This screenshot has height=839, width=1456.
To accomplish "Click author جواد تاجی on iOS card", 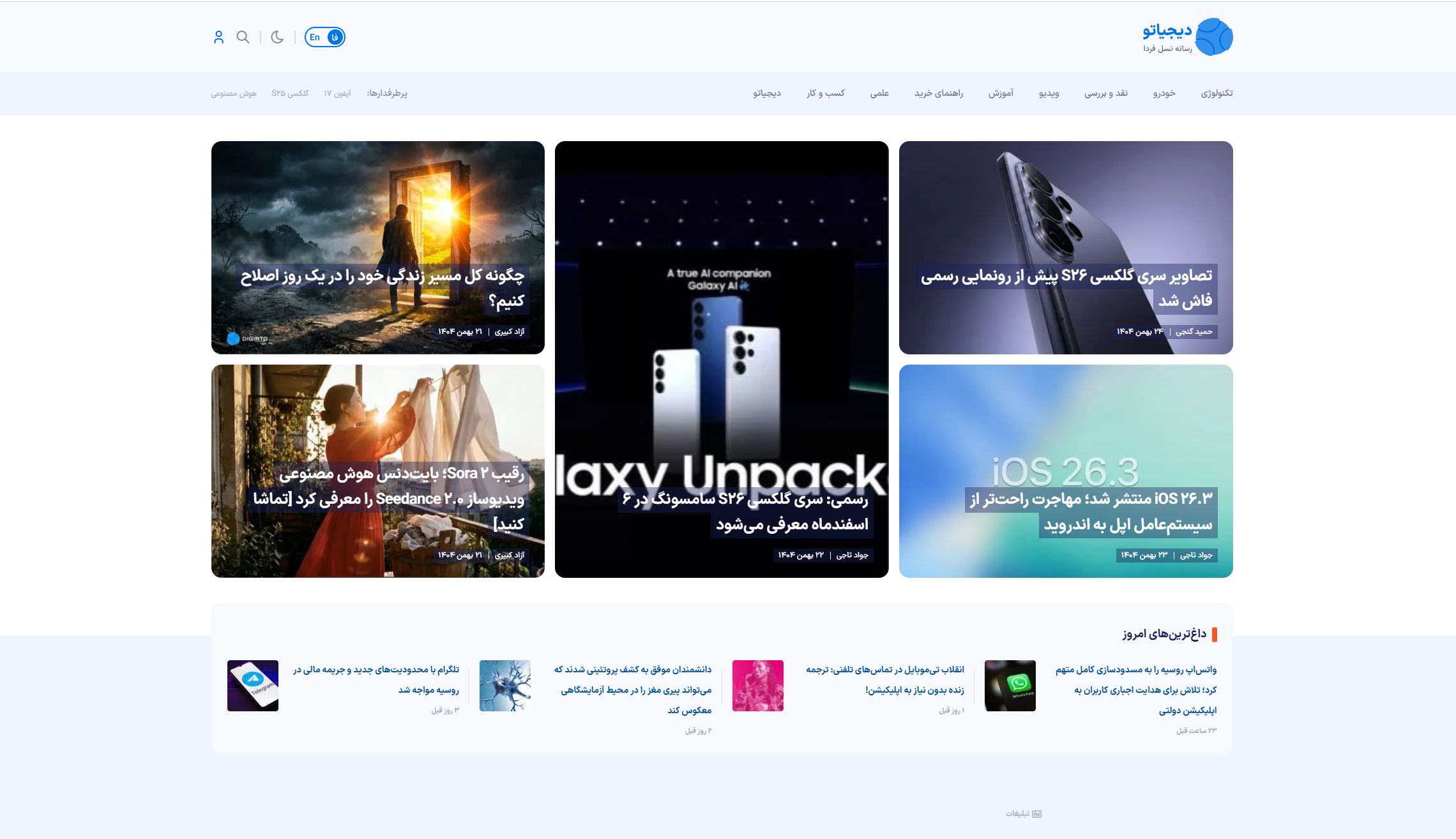I will pos(1195,555).
